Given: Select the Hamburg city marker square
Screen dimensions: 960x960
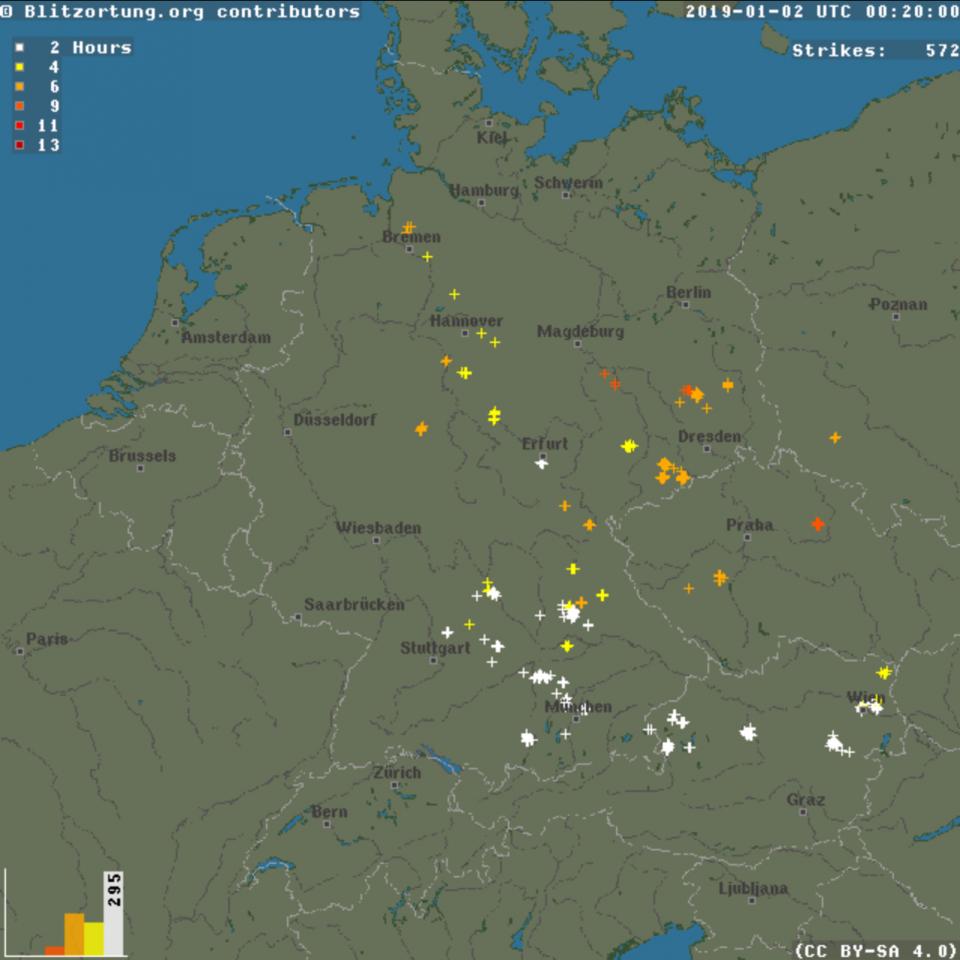Looking at the screenshot, I should coord(481,202).
